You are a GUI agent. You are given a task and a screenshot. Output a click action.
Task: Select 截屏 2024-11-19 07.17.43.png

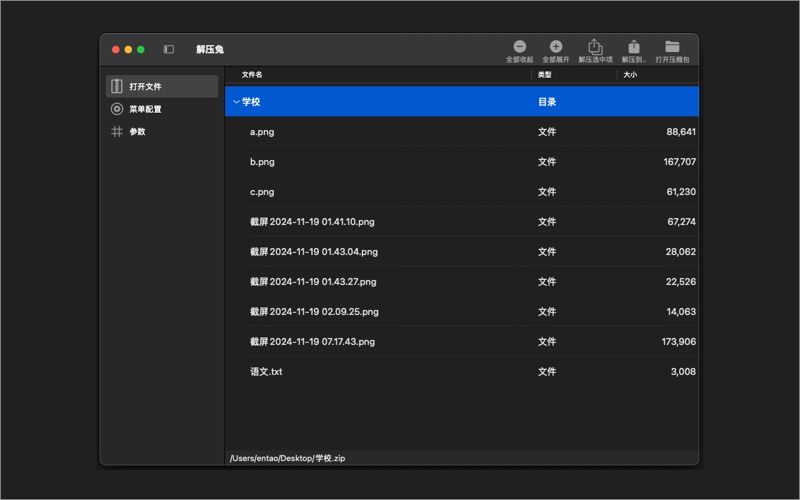312,341
